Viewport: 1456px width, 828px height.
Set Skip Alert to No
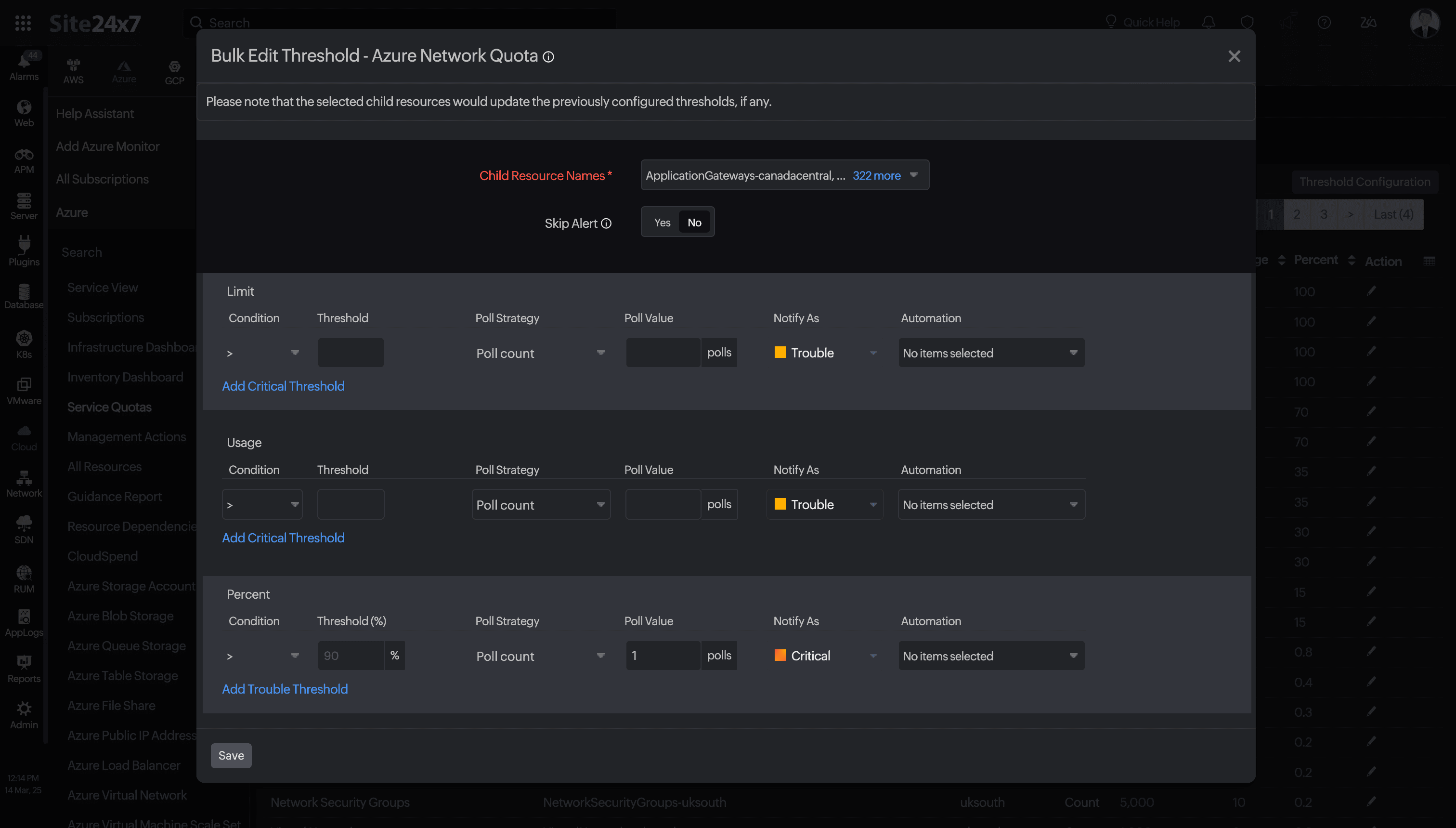(x=694, y=223)
